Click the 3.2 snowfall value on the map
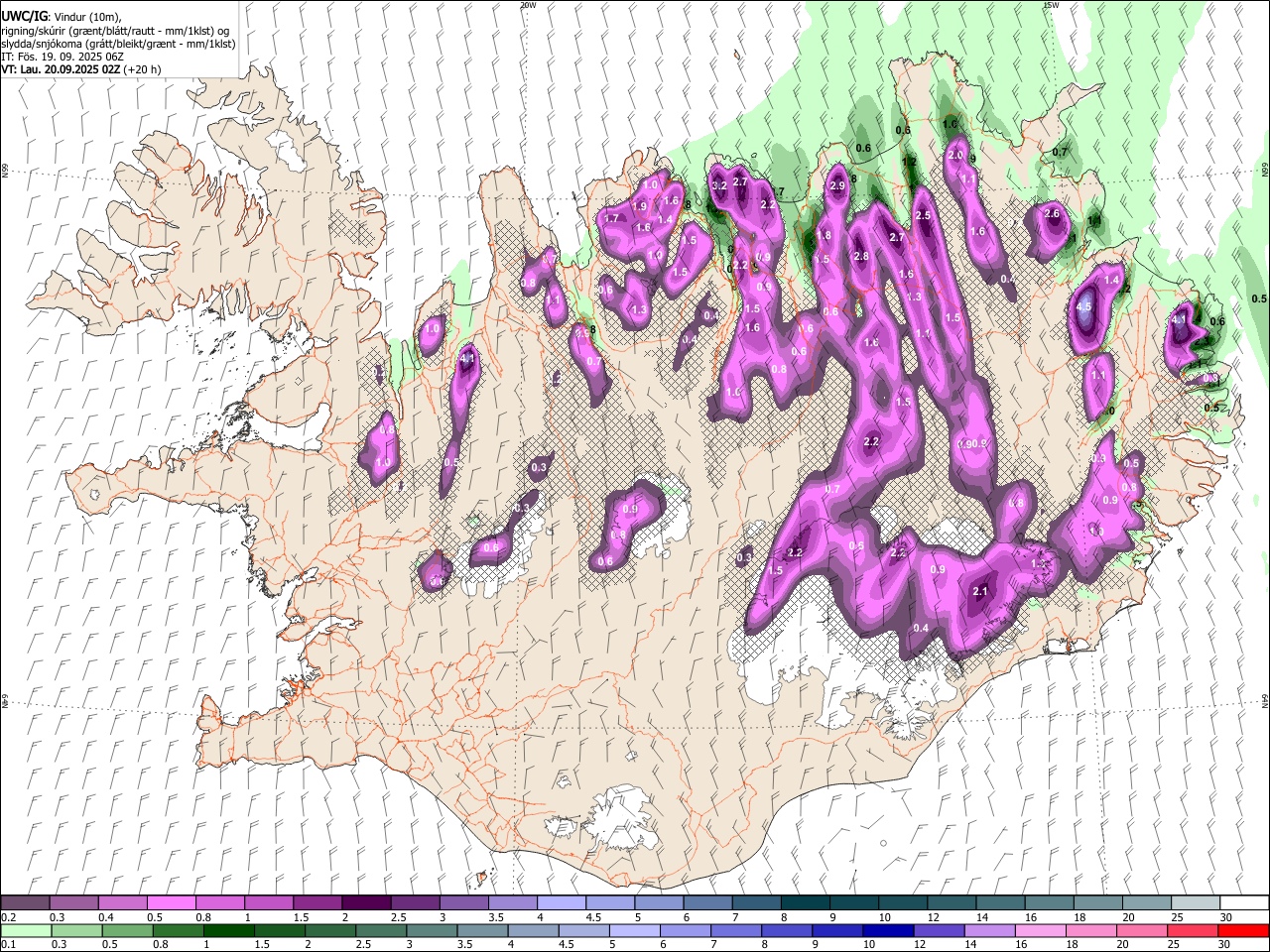Screen dimensions: 1270x952 [720, 185]
